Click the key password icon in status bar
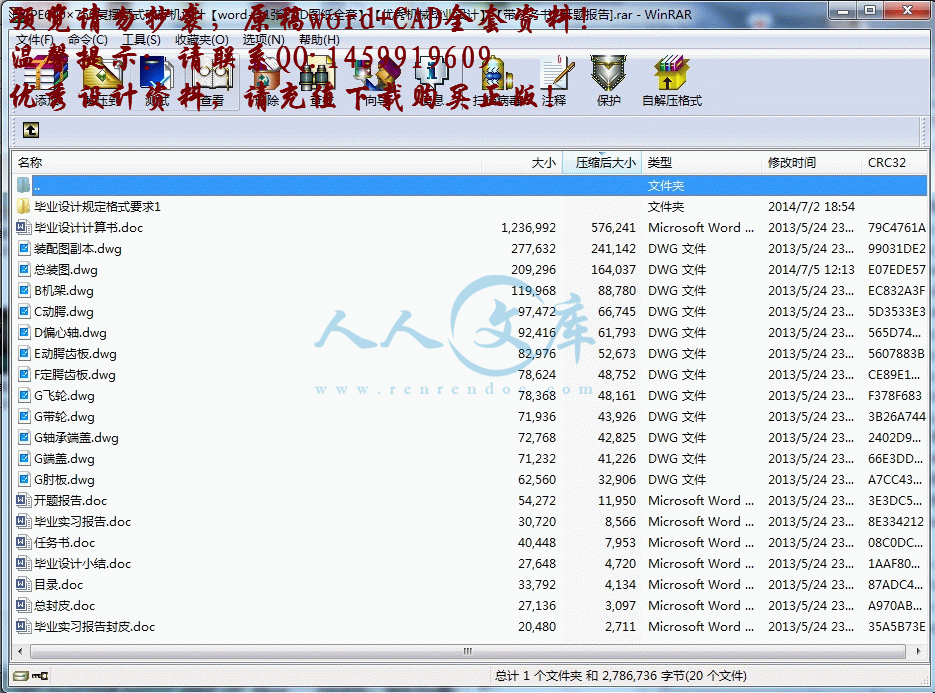This screenshot has height=693, width=935. click(40, 676)
